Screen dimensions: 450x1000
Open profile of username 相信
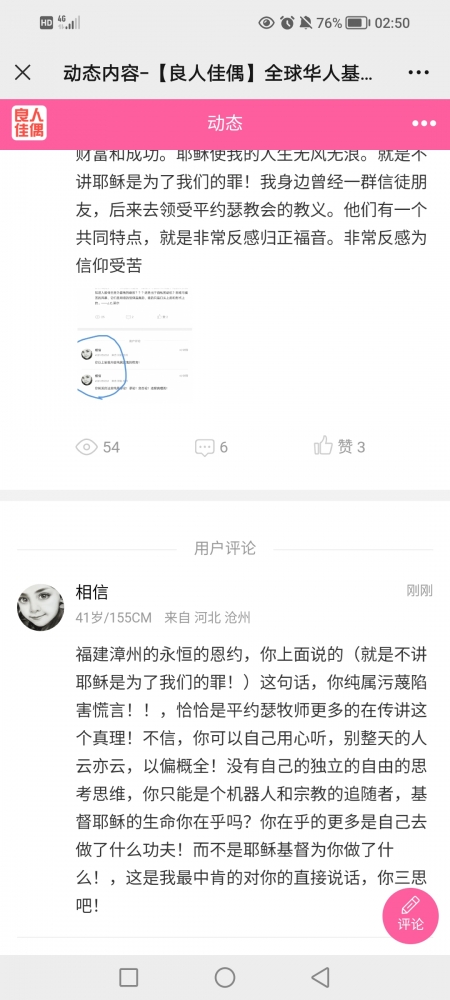[x=92, y=592]
